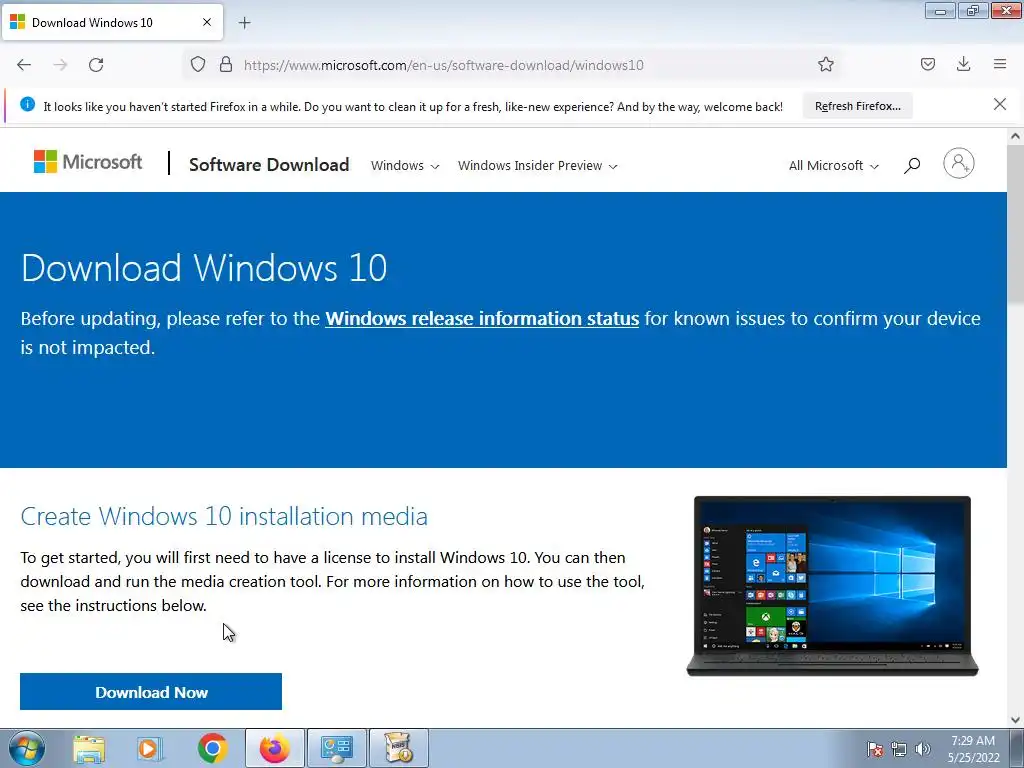Open Windows release information status link
Screen dimensions: 1024x768
point(482,319)
